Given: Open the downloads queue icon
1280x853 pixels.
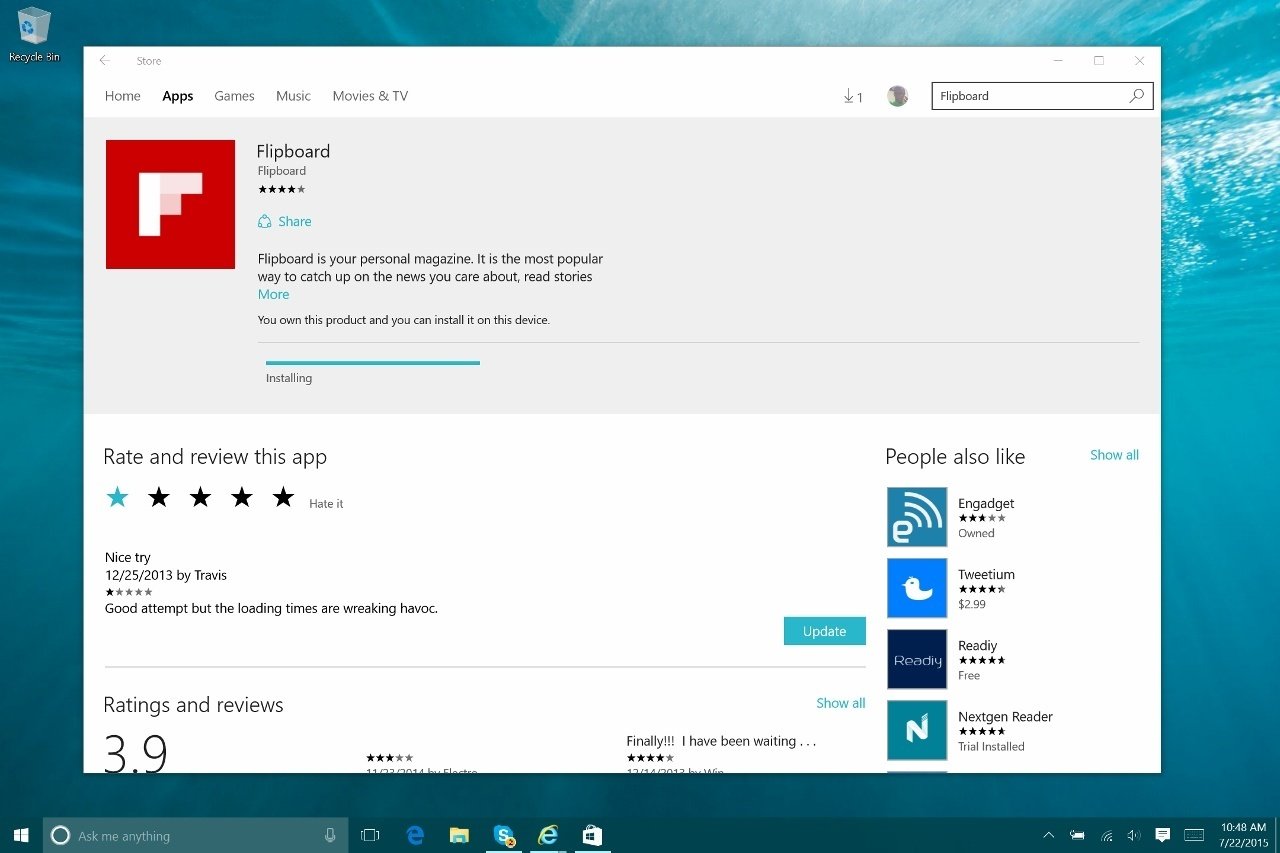Looking at the screenshot, I should click(x=852, y=96).
